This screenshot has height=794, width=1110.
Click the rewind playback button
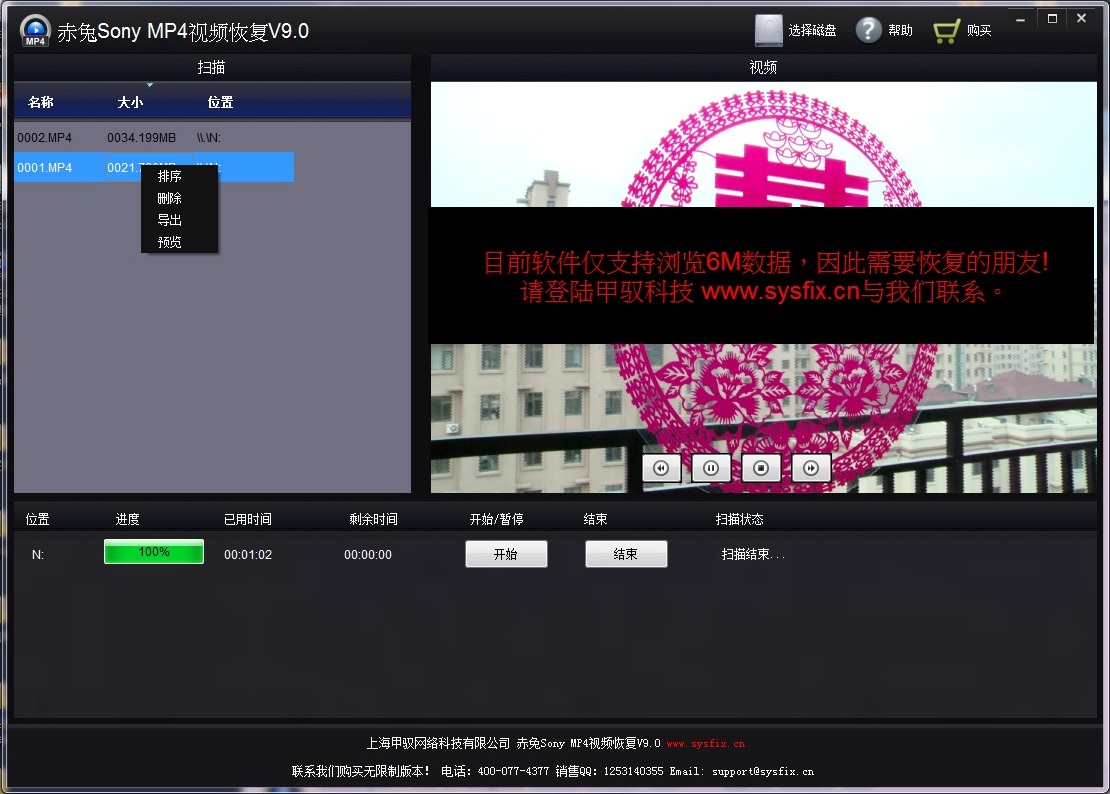click(x=661, y=468)
